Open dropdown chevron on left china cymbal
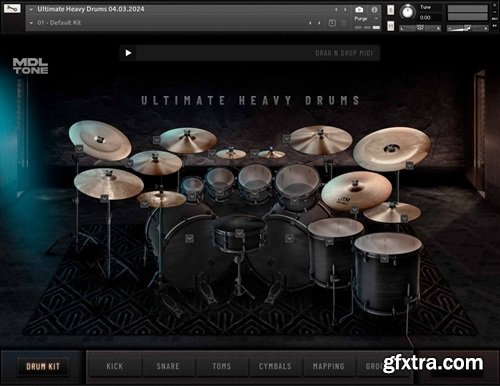This screenshot has width=500, height=386. tap(79, 148)
